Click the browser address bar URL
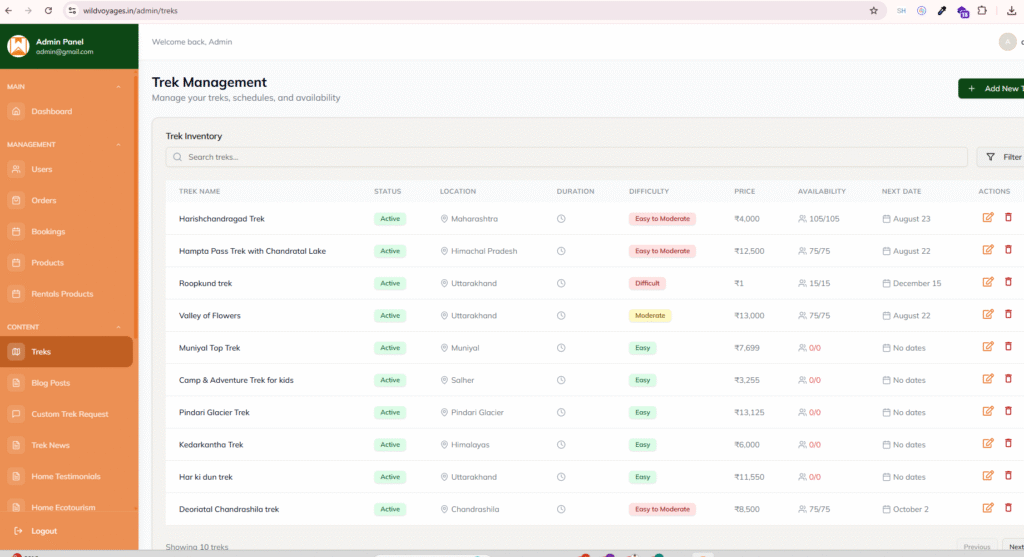Image resolution: width=1024 pixels, height=557 pixels. coord(130,10)
